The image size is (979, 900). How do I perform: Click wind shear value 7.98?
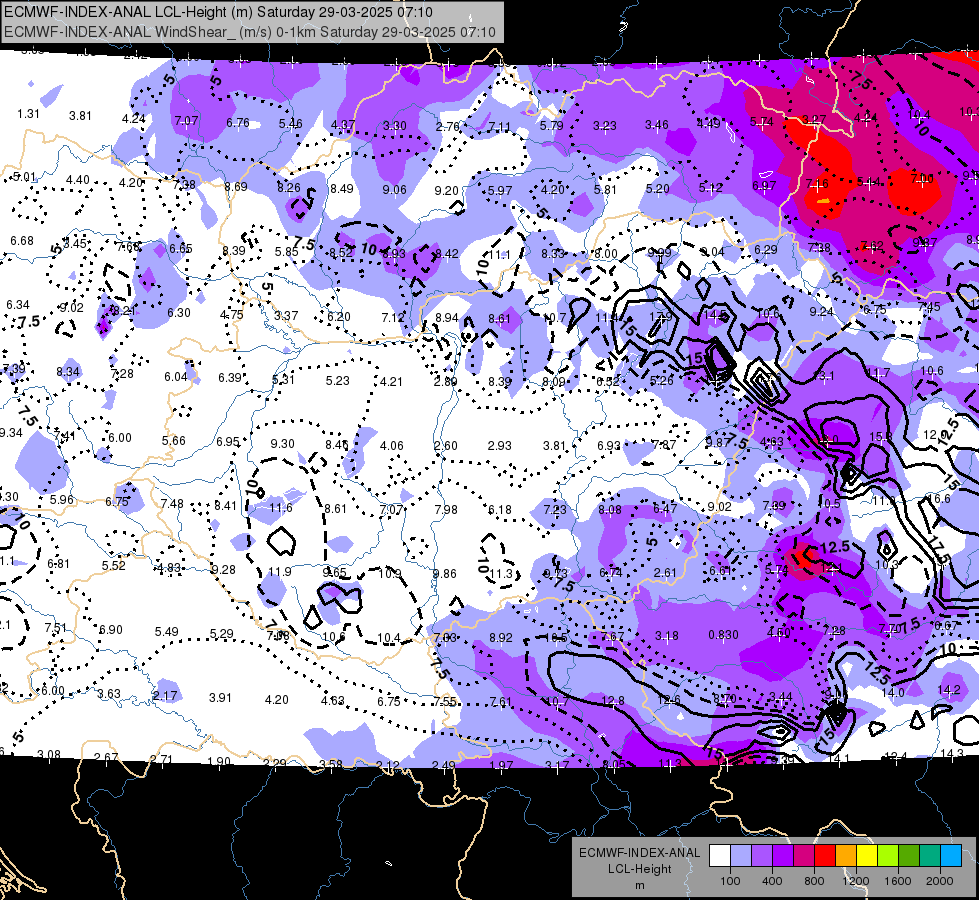446,510
